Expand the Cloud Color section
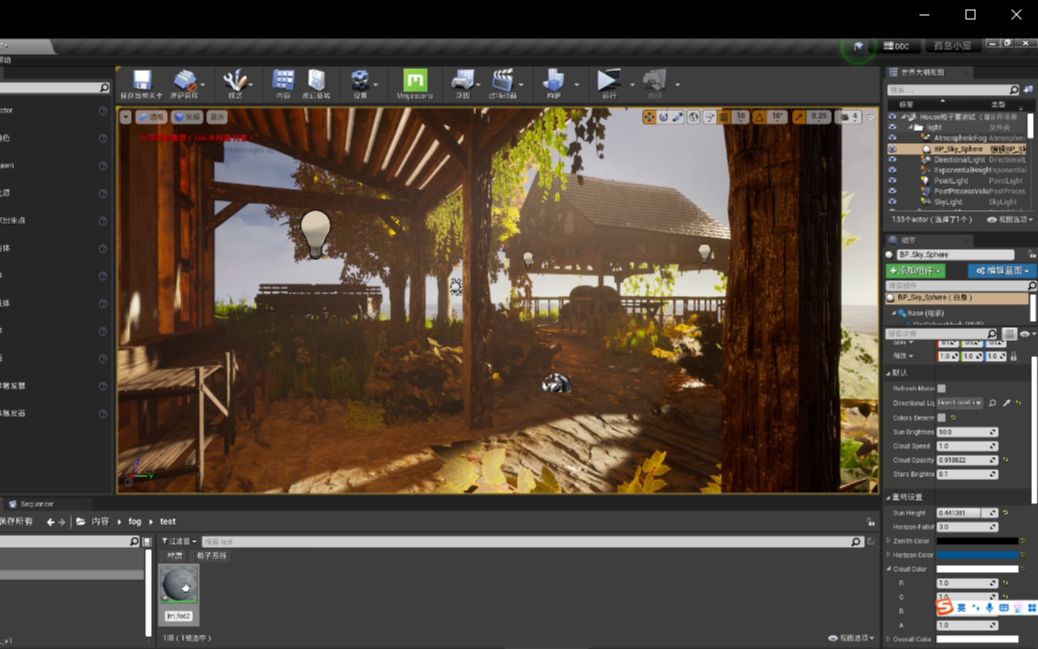Viewport: 1038px width, 649px height. [x=888, y=569]
